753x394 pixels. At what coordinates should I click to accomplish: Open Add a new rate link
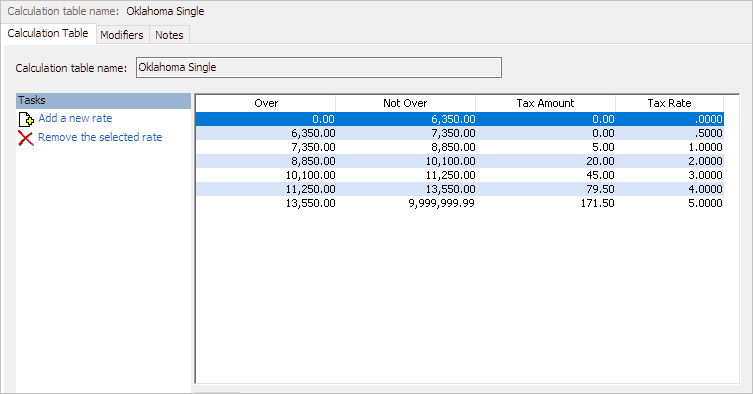[x=75, y=118]
